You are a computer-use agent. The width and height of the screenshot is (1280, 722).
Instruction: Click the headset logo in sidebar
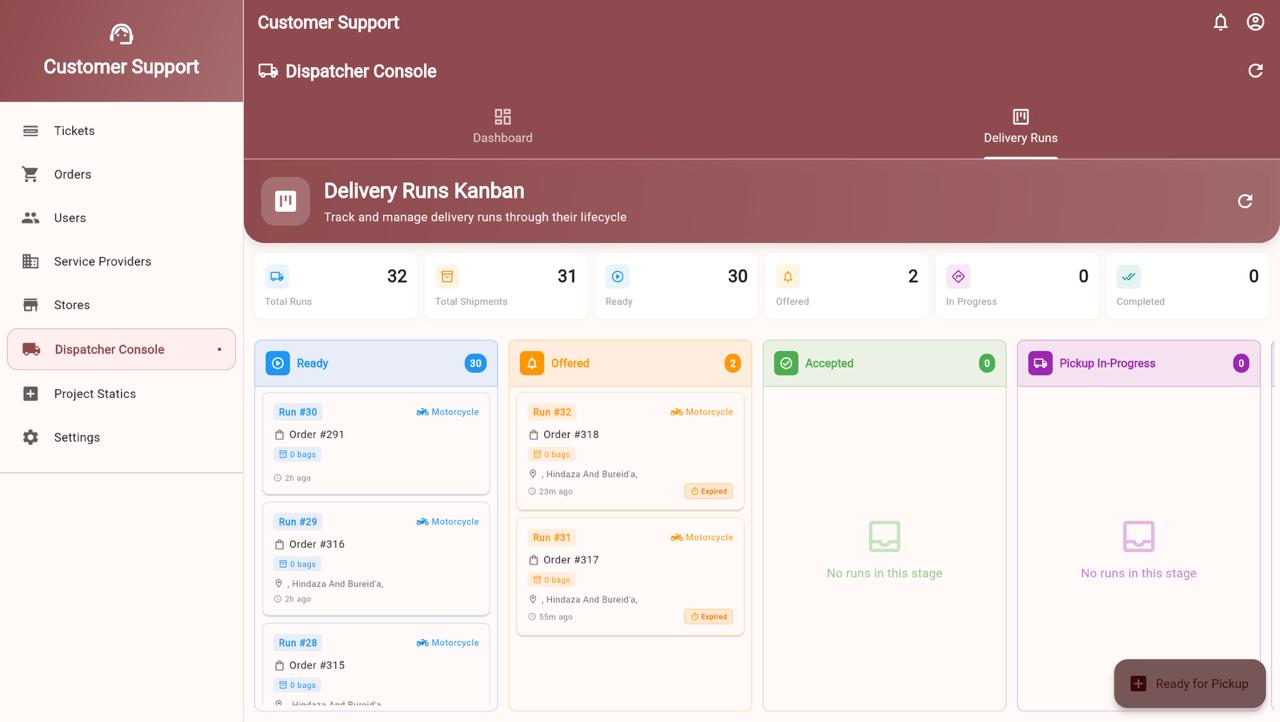tap(121, 34)
